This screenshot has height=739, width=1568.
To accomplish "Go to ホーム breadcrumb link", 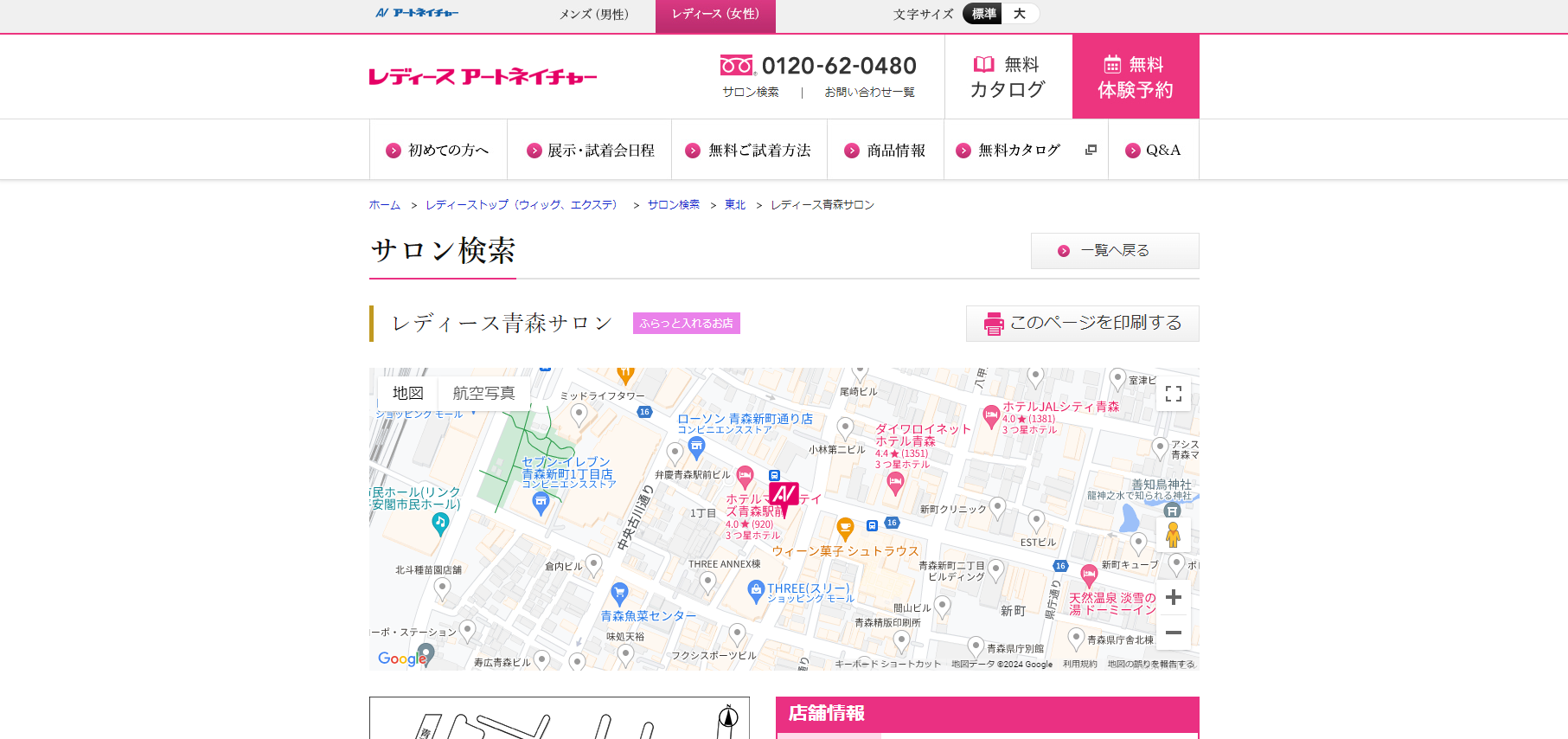I will (385, 205).
